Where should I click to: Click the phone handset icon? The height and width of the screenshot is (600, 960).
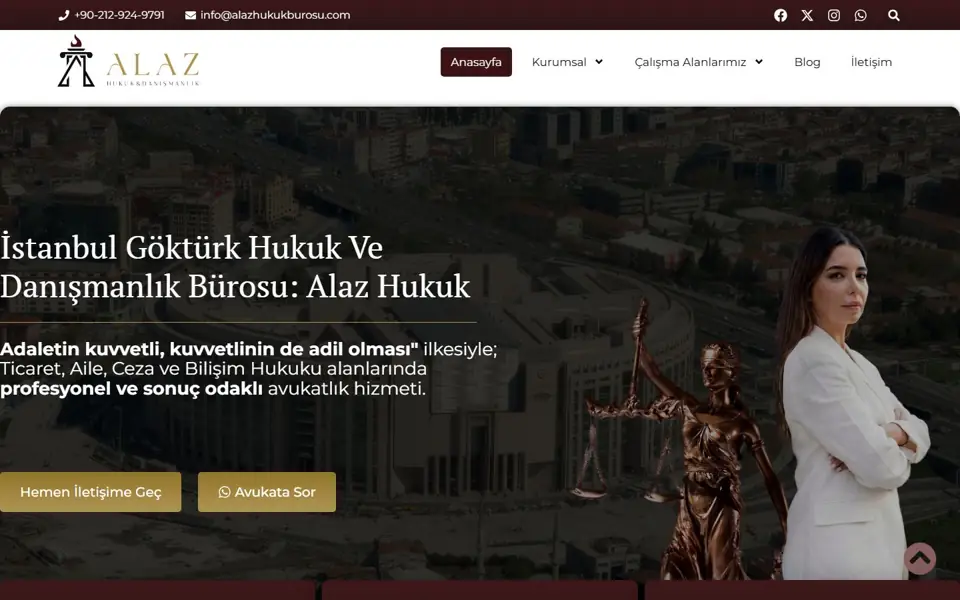click(64, 15)
